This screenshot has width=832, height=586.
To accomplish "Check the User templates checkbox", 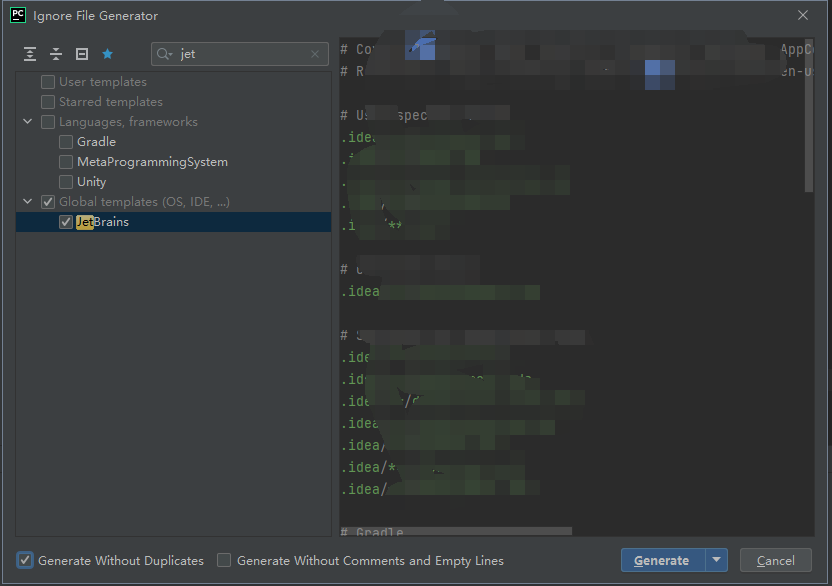I will [48, 82].
